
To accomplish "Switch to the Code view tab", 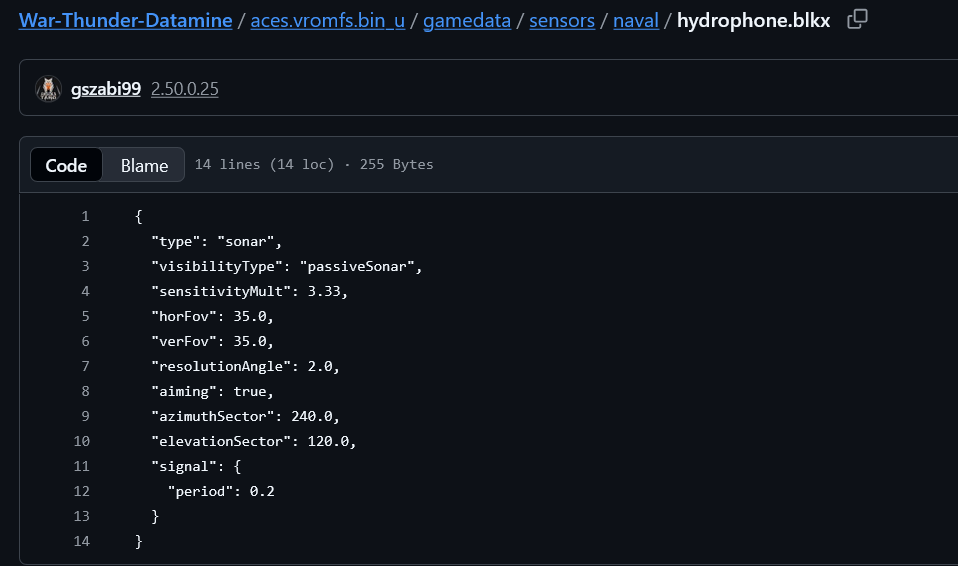I will [66, 165].
